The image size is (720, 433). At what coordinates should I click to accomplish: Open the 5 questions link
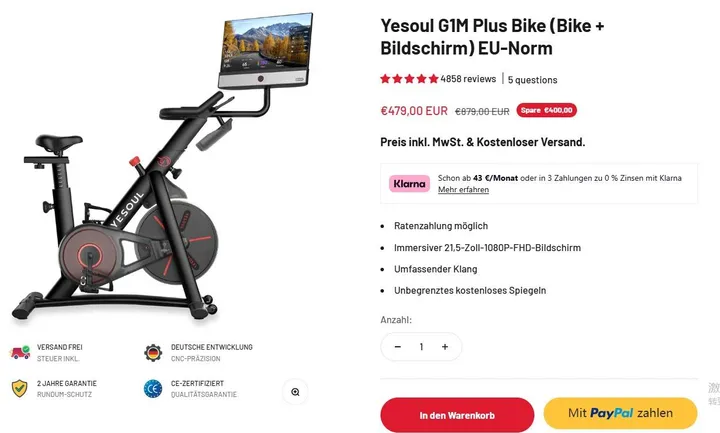[x=533, y=80]
